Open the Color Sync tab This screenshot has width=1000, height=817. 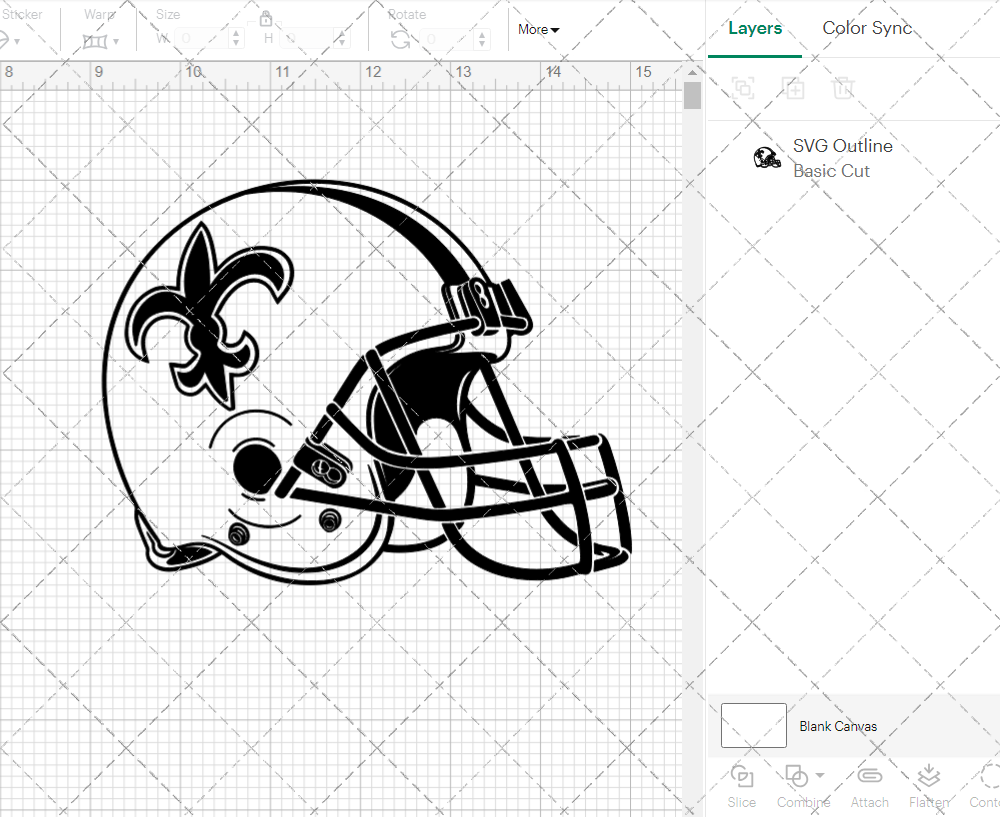[x=867, y=28]
